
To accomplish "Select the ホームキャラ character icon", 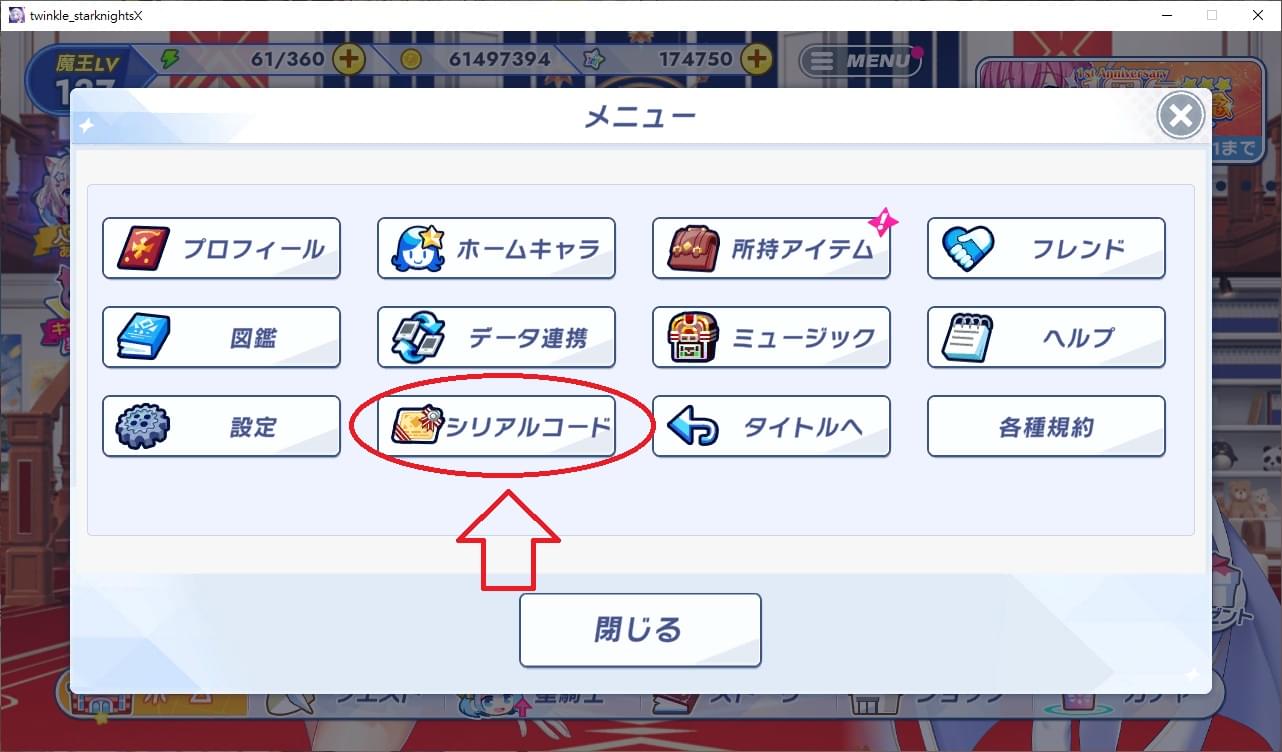I will [x=418, y=248].
